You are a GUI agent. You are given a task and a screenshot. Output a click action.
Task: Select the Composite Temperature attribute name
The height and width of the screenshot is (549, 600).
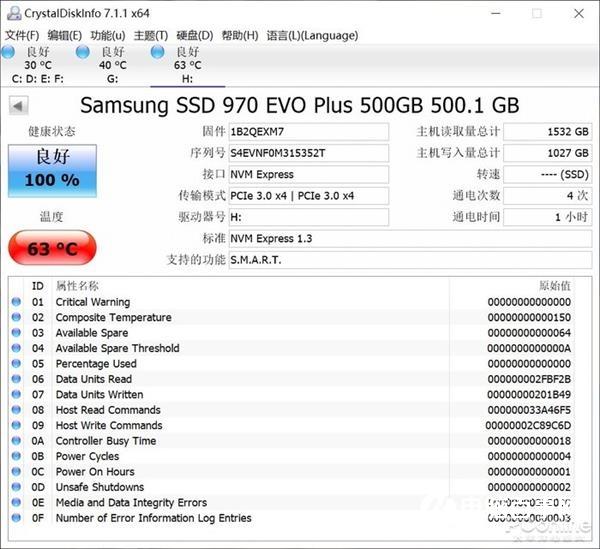point(114,317)
